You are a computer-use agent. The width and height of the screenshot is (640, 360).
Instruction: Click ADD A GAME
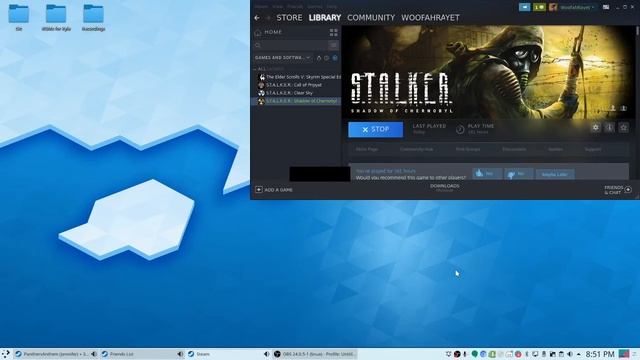(274, 190)
